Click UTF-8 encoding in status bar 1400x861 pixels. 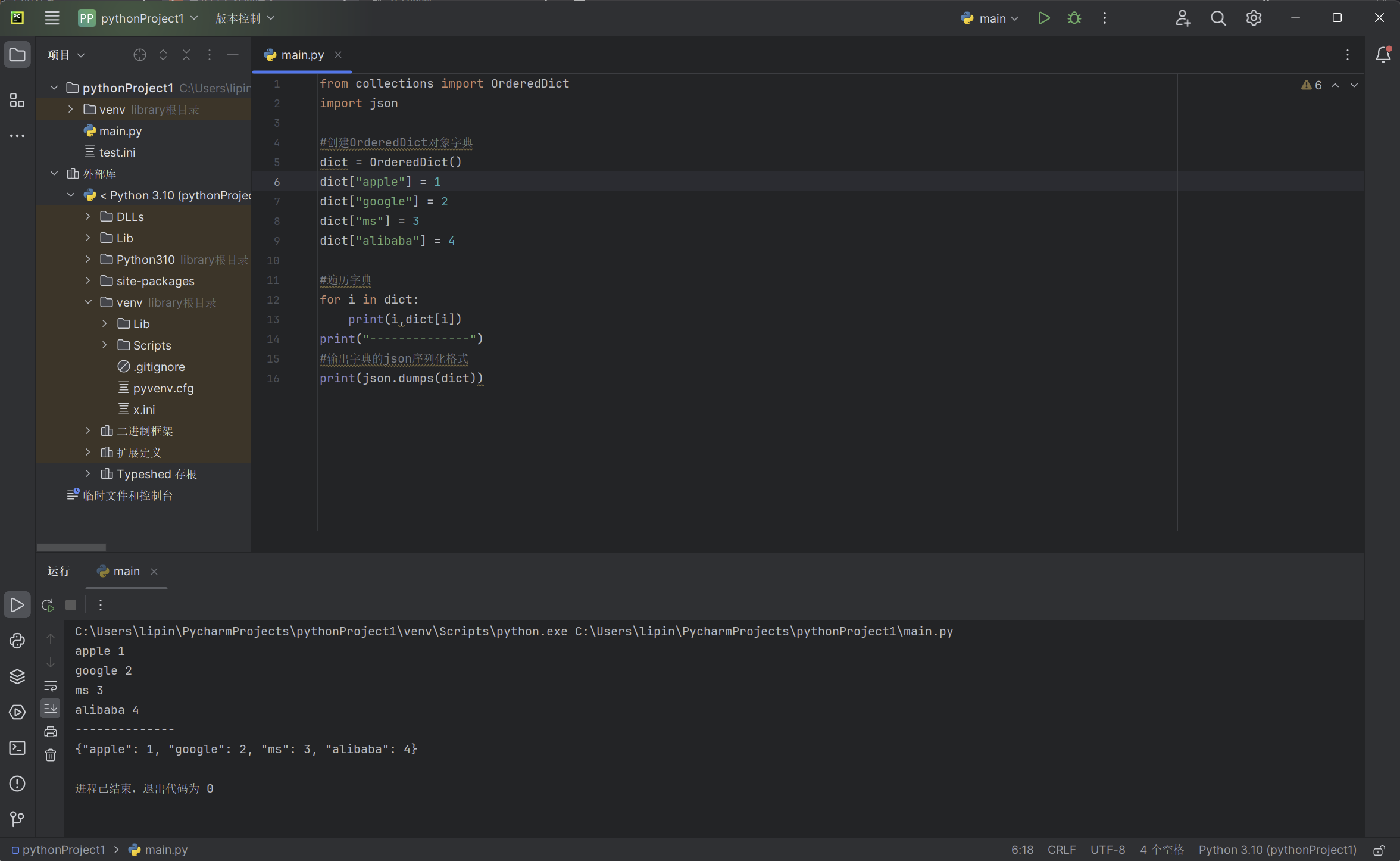pos(1108,850)
